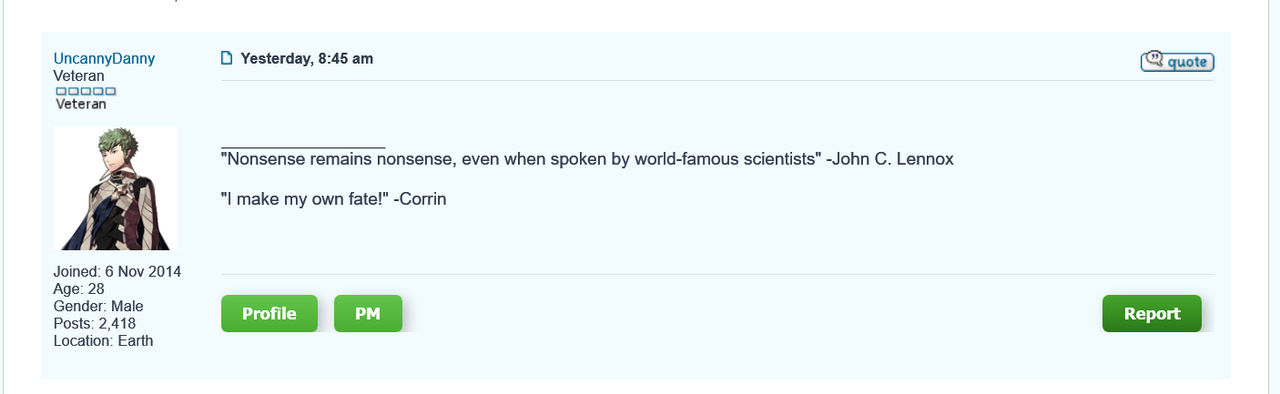Click the five-square rank pips indicator
The height and width of the screenshot is (394, 1280).
click(x=86, y=91)
